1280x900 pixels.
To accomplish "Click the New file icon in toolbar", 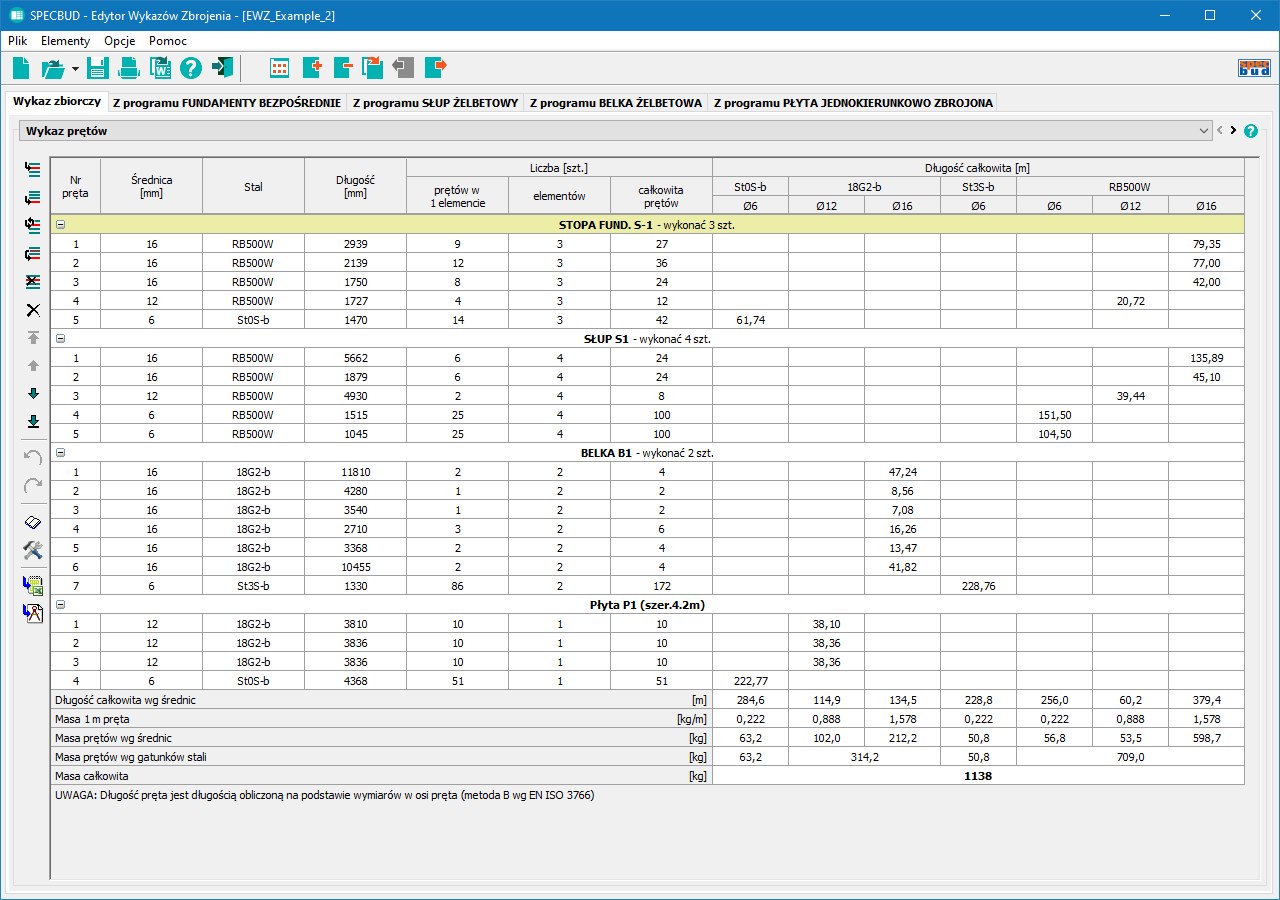I will [21, 68].
